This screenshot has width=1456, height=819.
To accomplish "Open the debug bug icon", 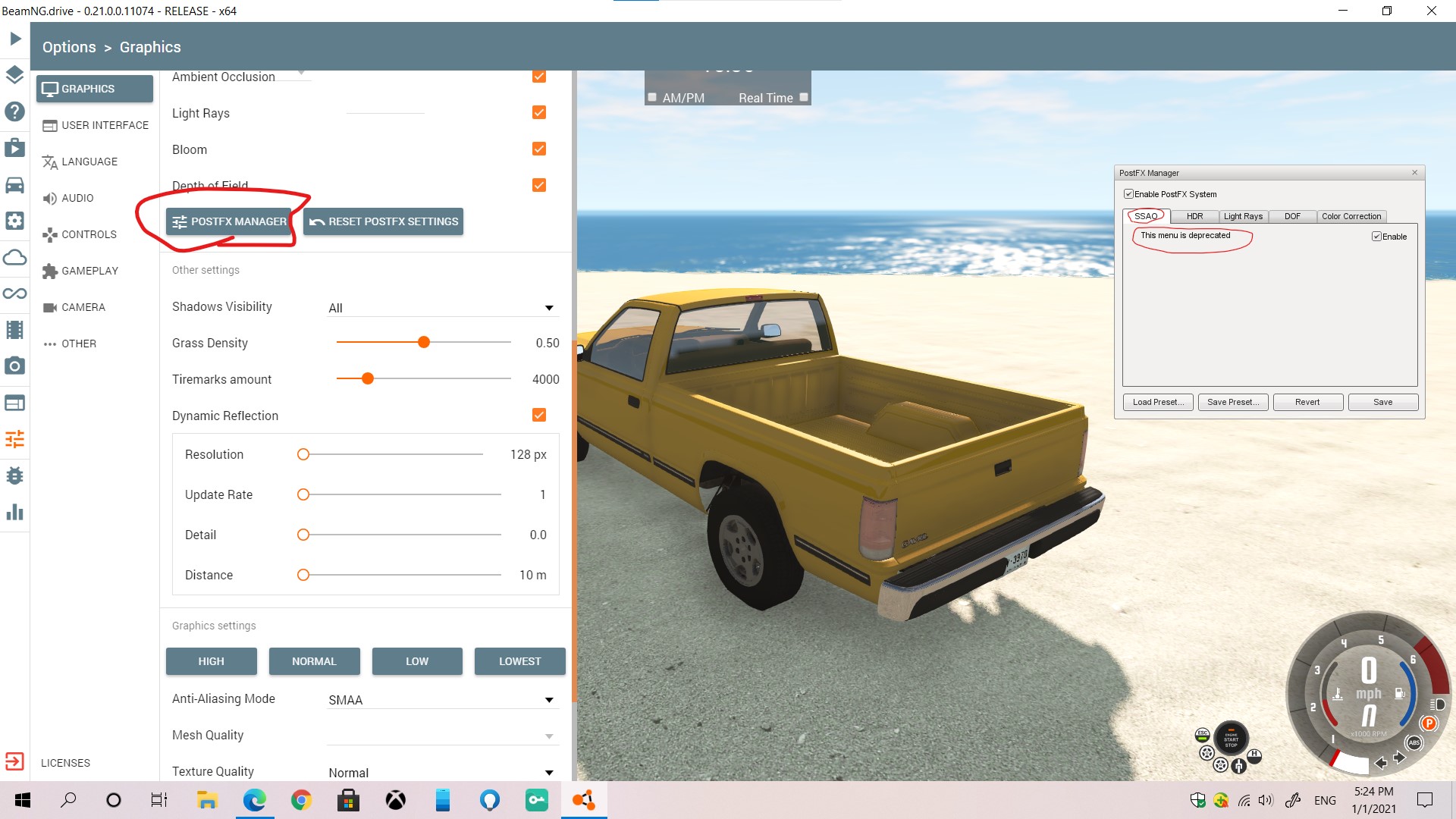I will 14,475.
